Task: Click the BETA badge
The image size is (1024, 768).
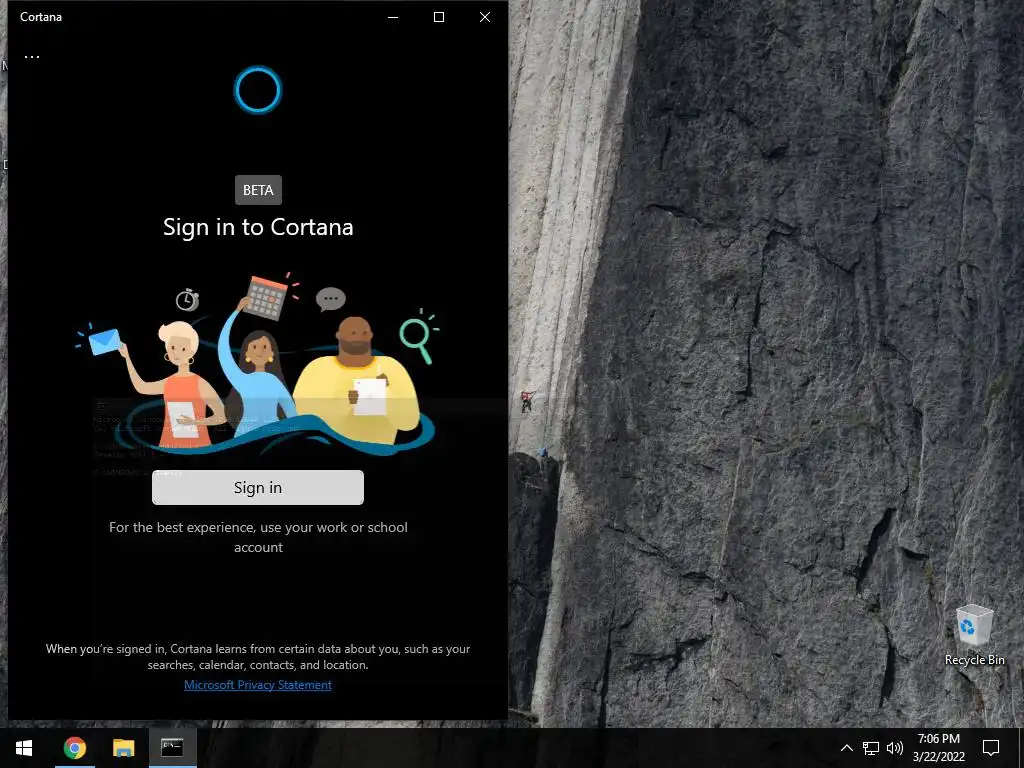Action: tap(258, 190)
